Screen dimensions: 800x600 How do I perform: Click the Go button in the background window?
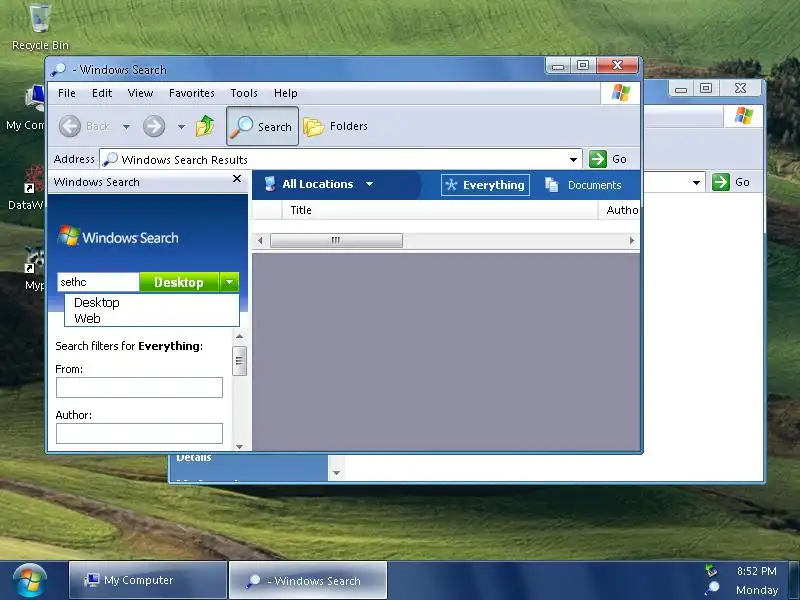pos(731,182)
